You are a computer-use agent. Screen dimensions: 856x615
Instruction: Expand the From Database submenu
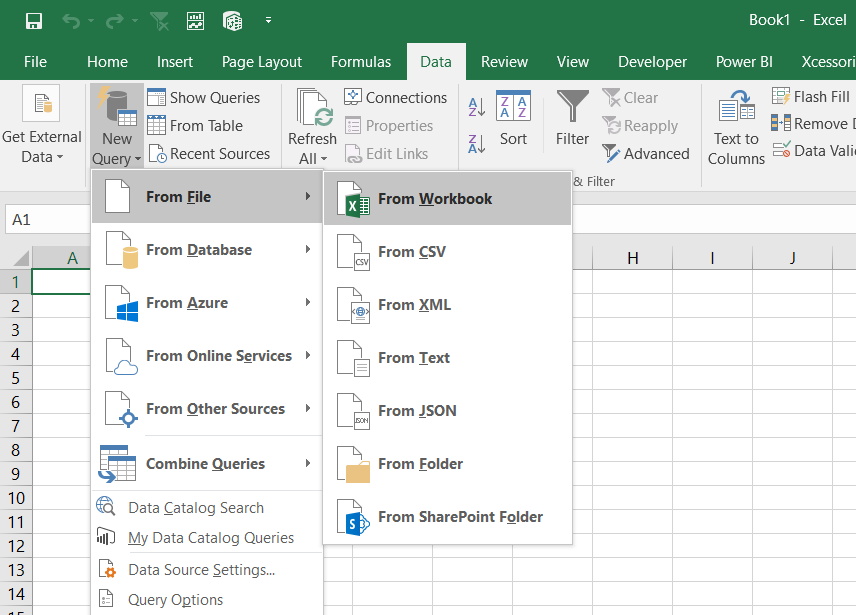(207, 249)
